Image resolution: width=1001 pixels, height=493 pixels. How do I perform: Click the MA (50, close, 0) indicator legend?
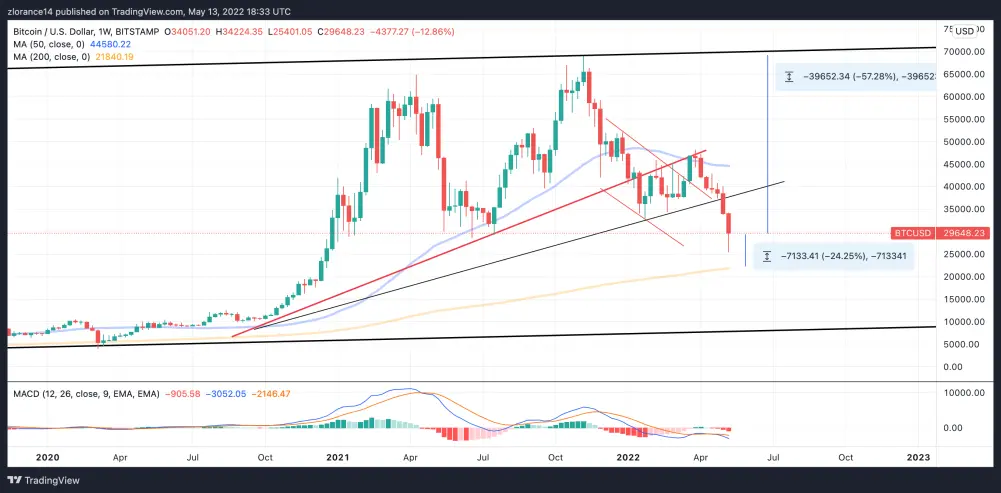pos(47,44)
